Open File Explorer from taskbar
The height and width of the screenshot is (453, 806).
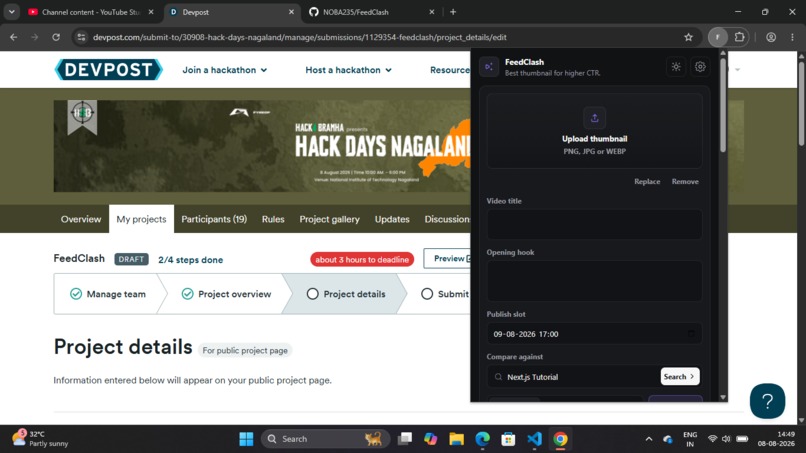456,439
